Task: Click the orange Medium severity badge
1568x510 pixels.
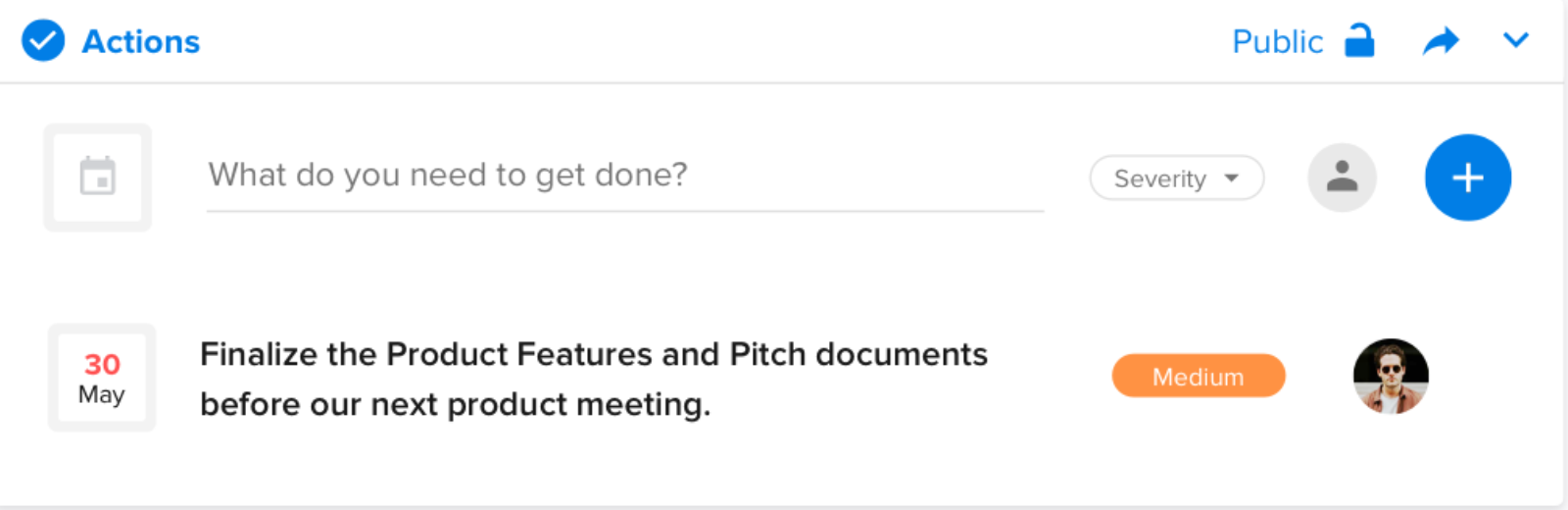Action: (1199, 377)
